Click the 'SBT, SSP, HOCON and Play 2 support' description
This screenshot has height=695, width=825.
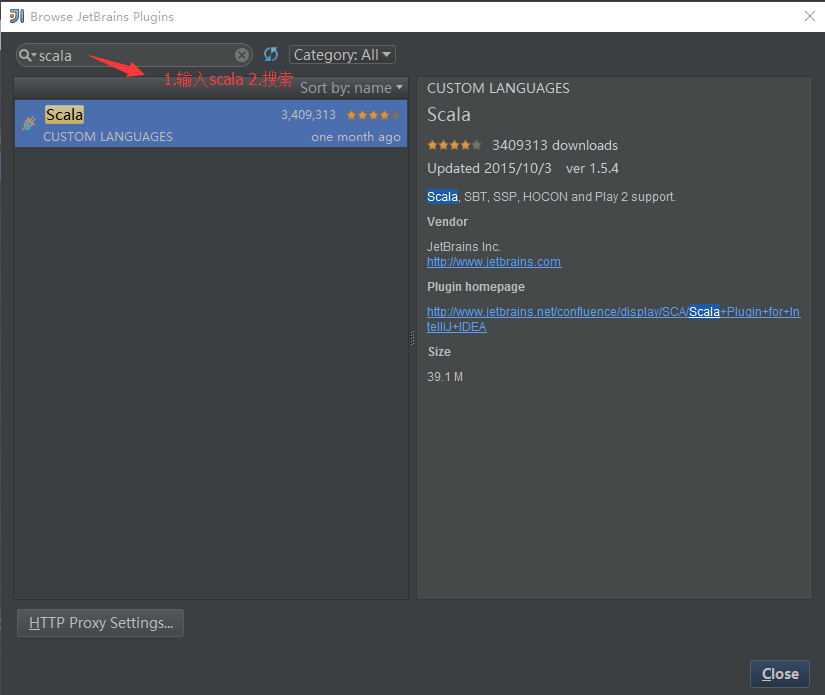[569, 197]
